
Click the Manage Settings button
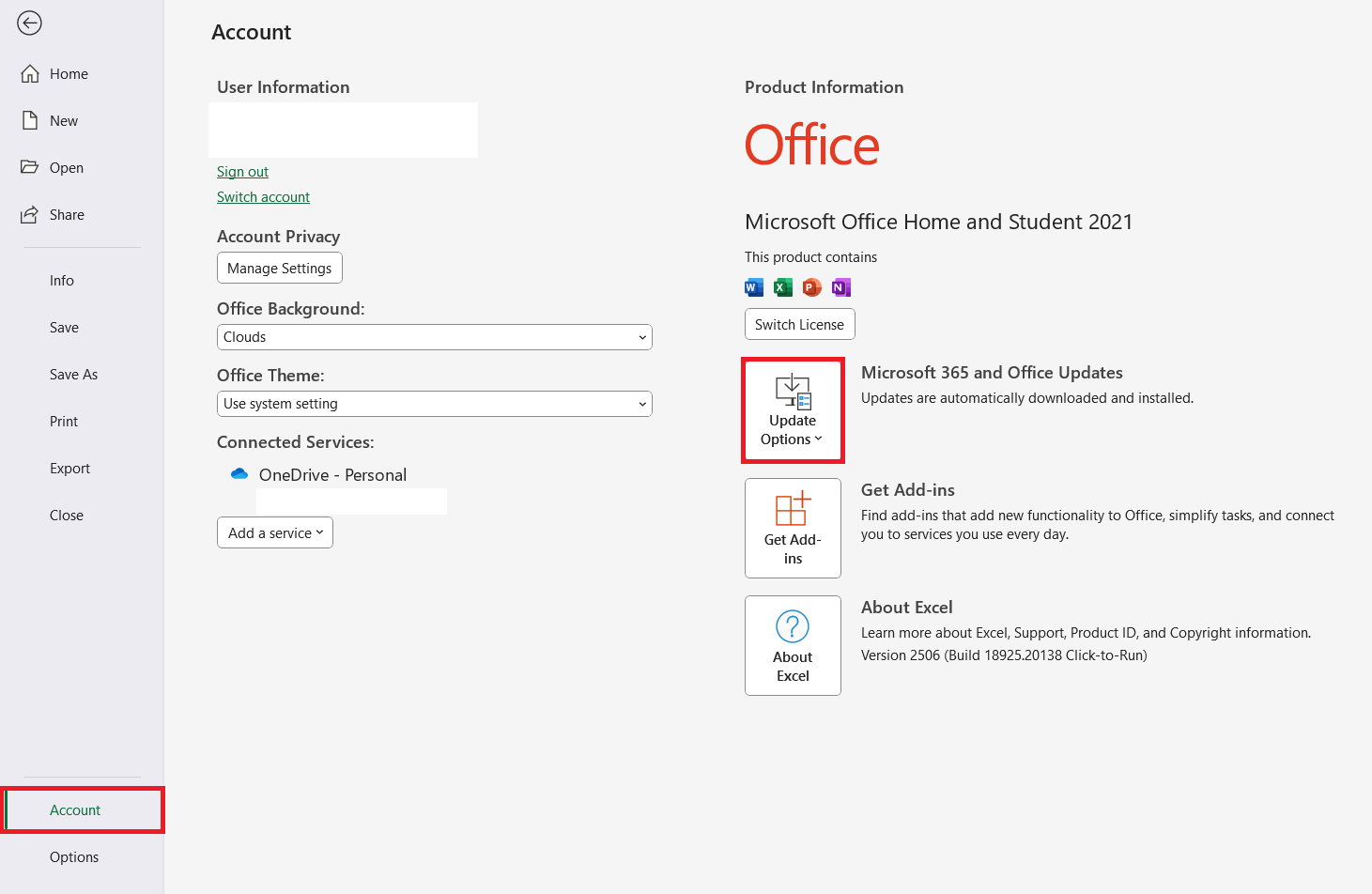tap(280, 268)
